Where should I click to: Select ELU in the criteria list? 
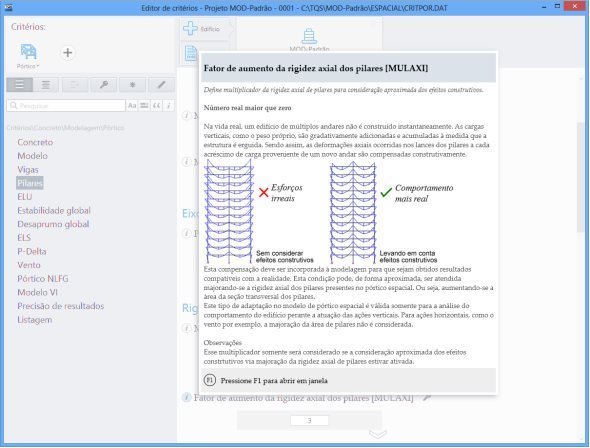coord(24,197)
